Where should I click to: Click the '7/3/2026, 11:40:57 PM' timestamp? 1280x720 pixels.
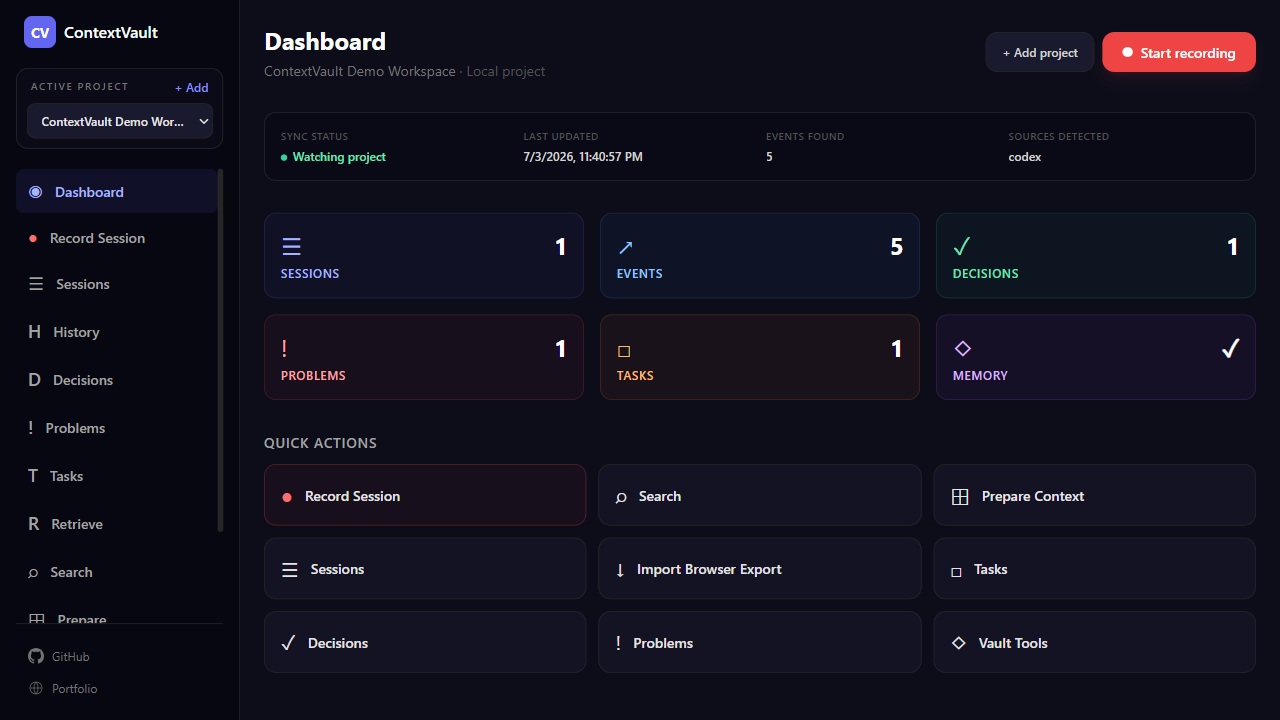click(583, 157)
